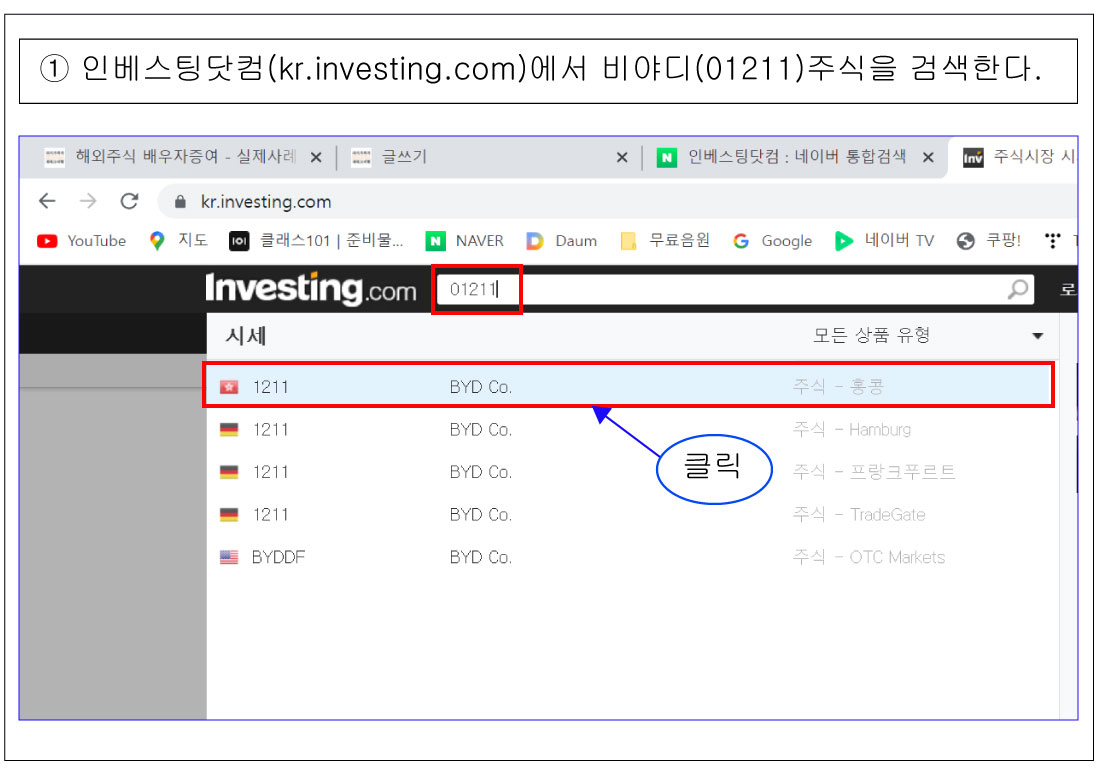Click the US flag beside BYDDF
This screenshot has height=768, width=1100.
pyautogui.click(x=229, y=557)
